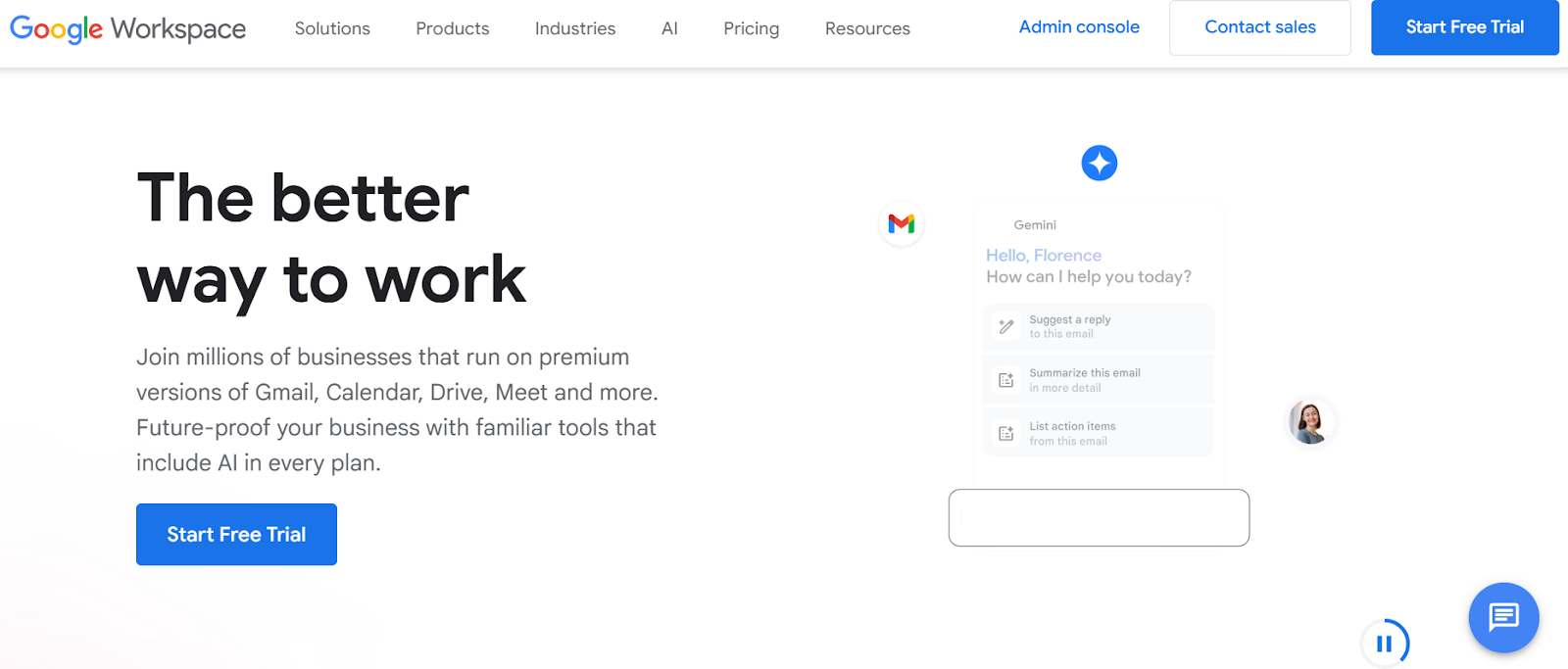Click the Google Workspace logo
Image resolution: width=1568 pixels, height=669 pixels.
click(127, 28)
